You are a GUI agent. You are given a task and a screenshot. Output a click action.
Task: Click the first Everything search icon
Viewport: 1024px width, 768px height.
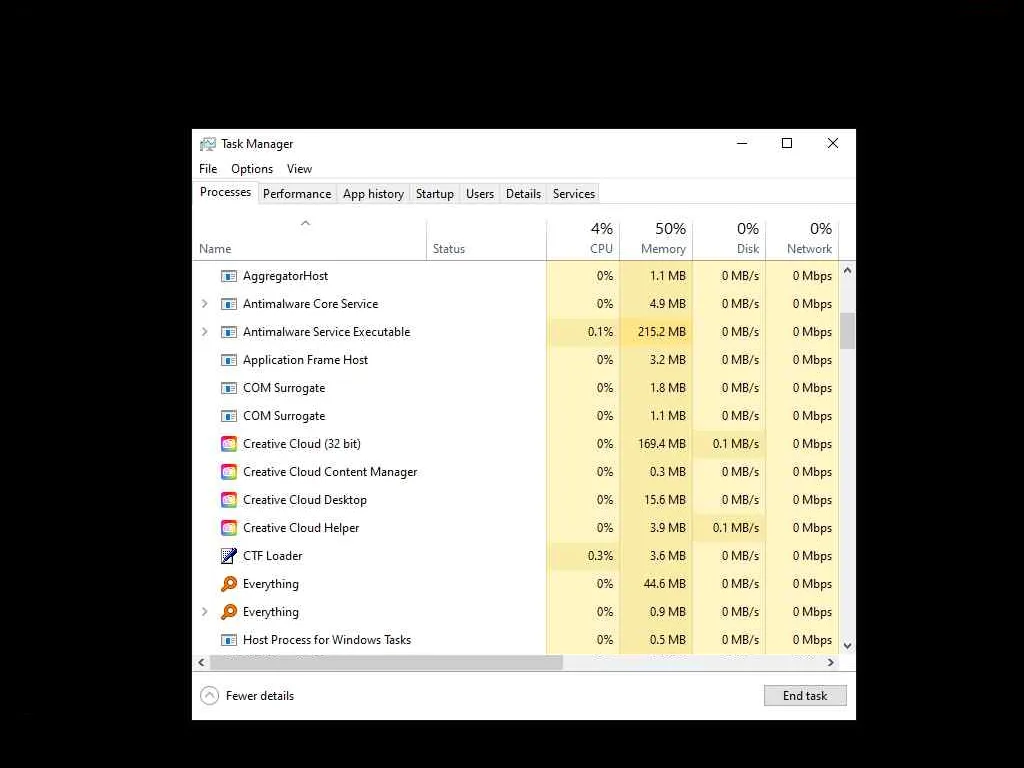point(229,584)
